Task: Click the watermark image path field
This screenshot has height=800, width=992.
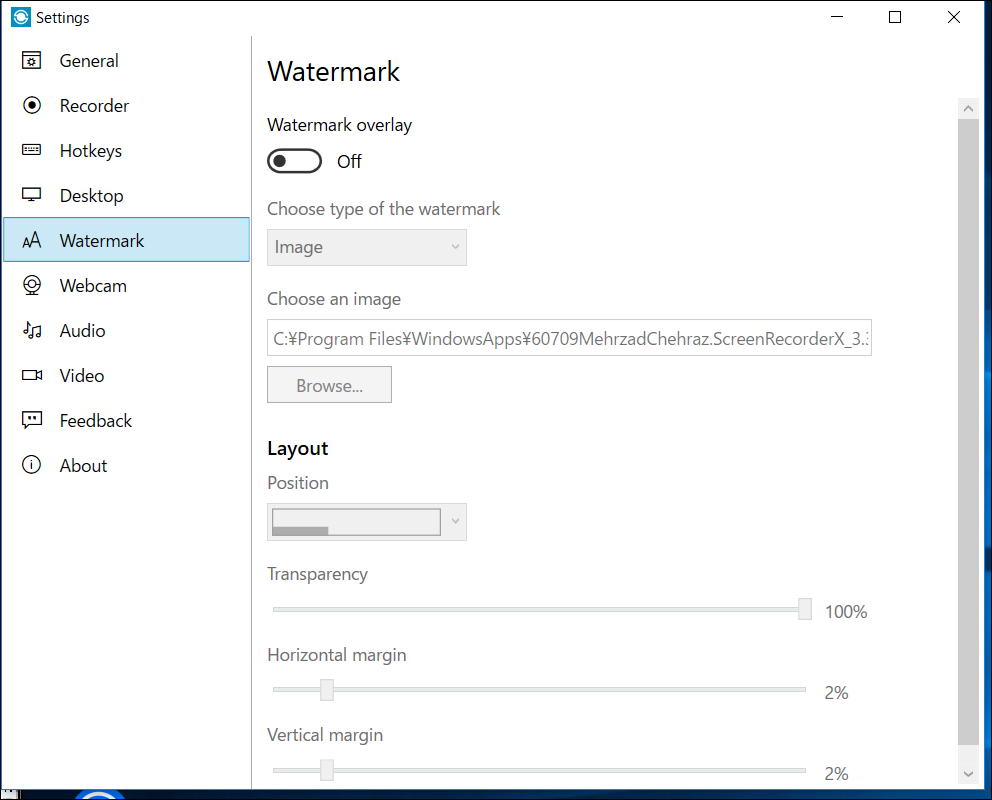Action: (x=568, y=338)
